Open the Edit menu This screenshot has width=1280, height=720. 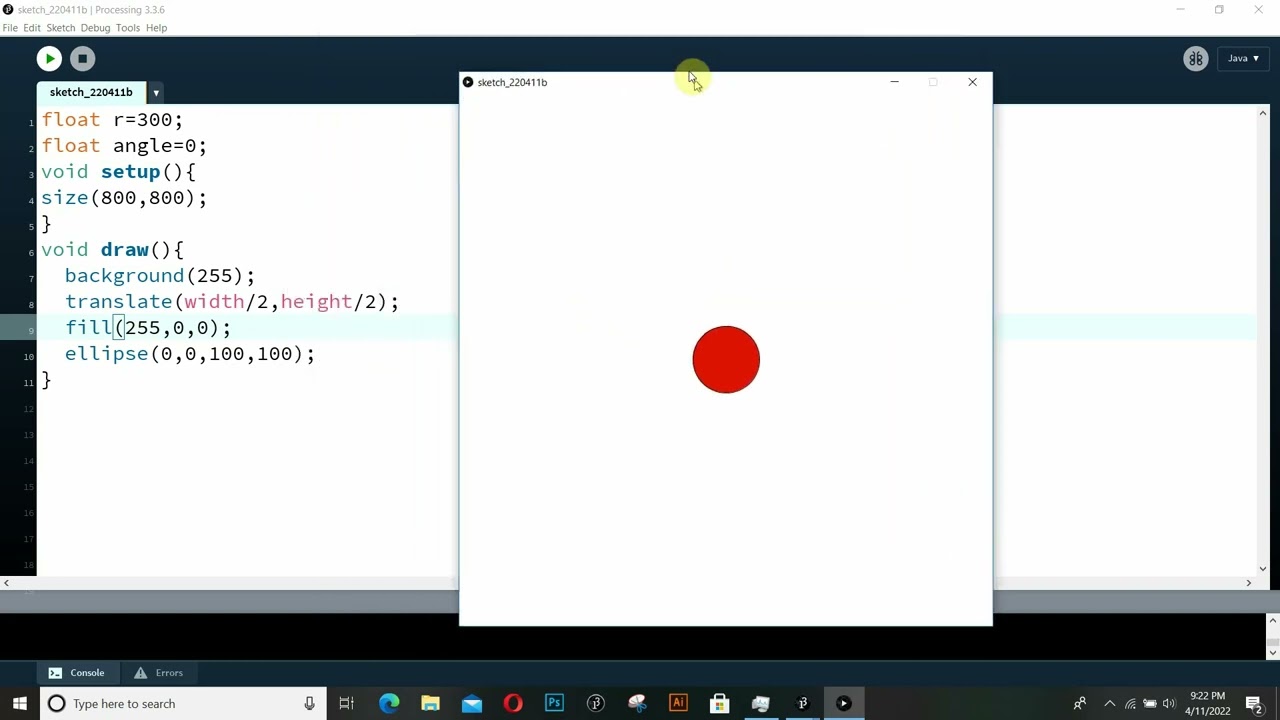pos(32,28)
